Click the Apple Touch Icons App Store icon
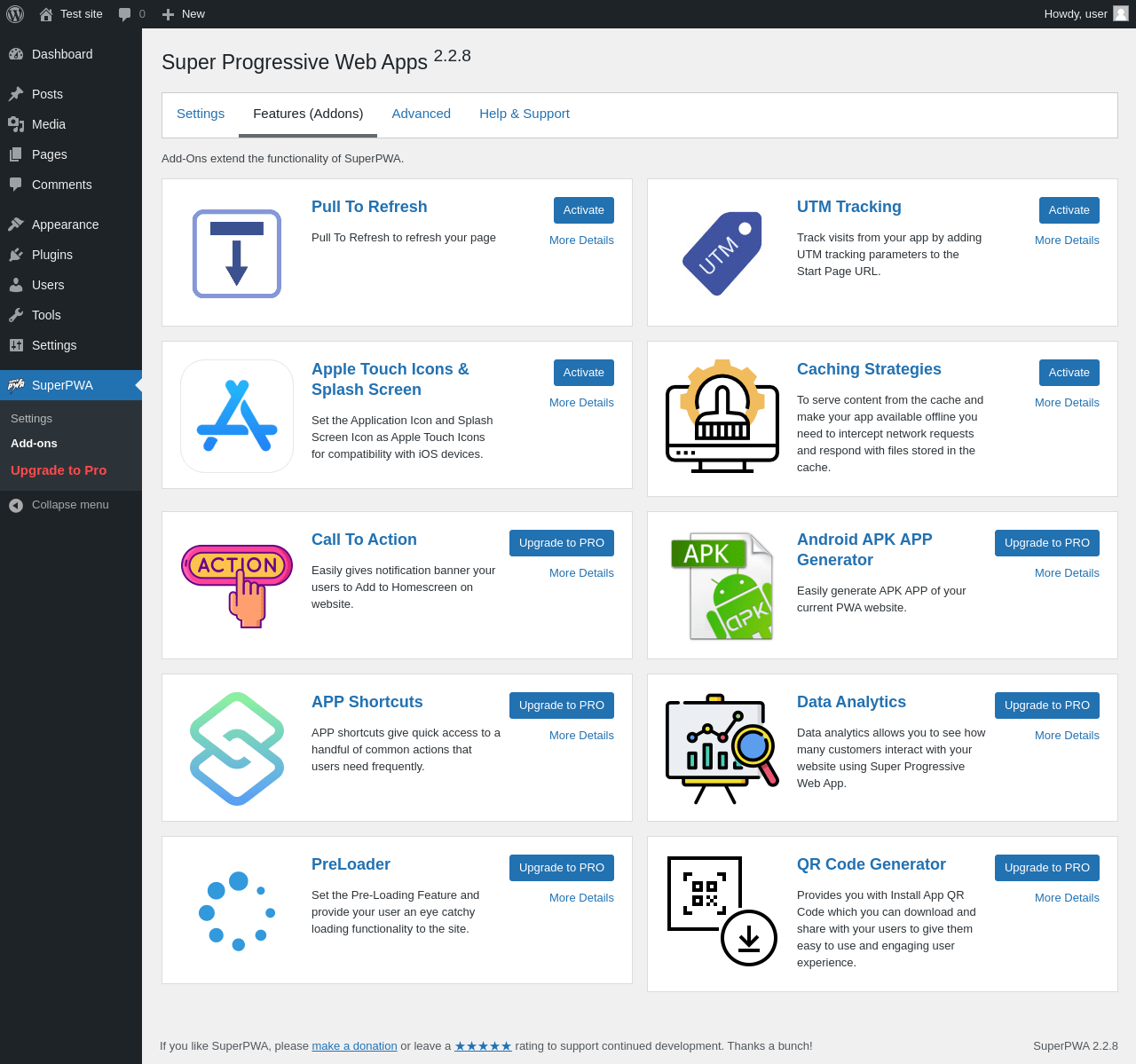This screenshot has width=1136, height=1064. pos(237,416)
